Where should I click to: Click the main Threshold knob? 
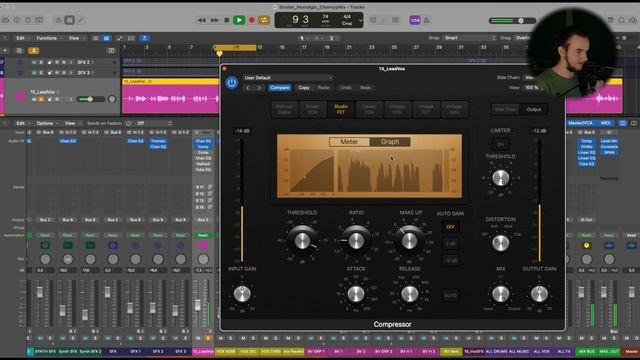pyautogui.click(x=302, y=240)
